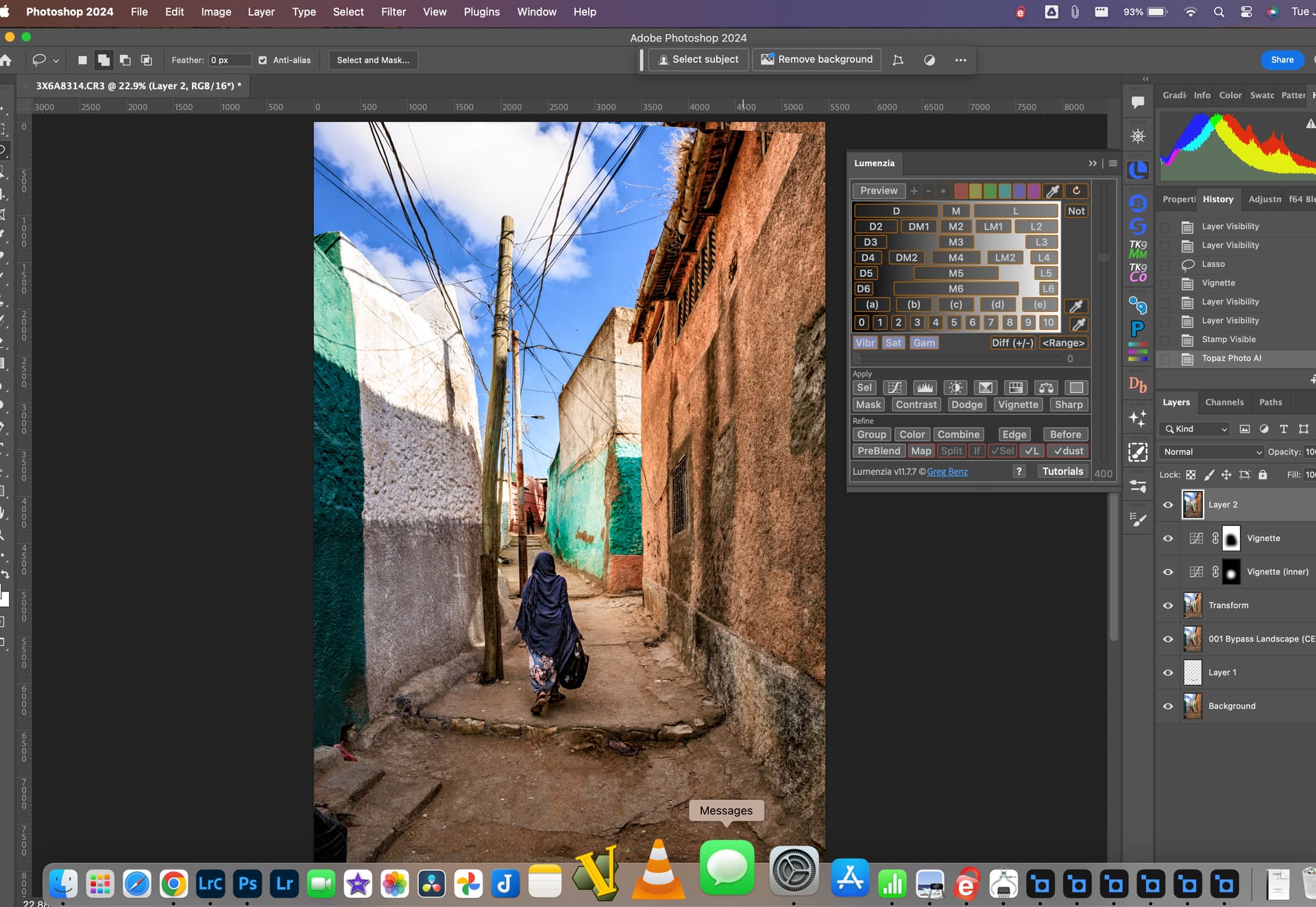Click Lumenzia reset circular arrow icon
This screenshot has height=907, width=1316.
point(1076,191)
